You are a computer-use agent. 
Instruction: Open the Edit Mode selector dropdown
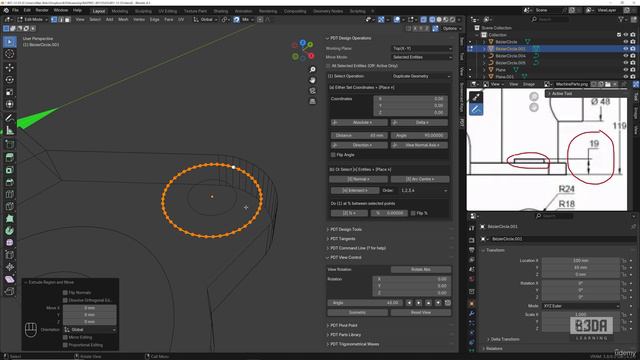click(32, 19)
